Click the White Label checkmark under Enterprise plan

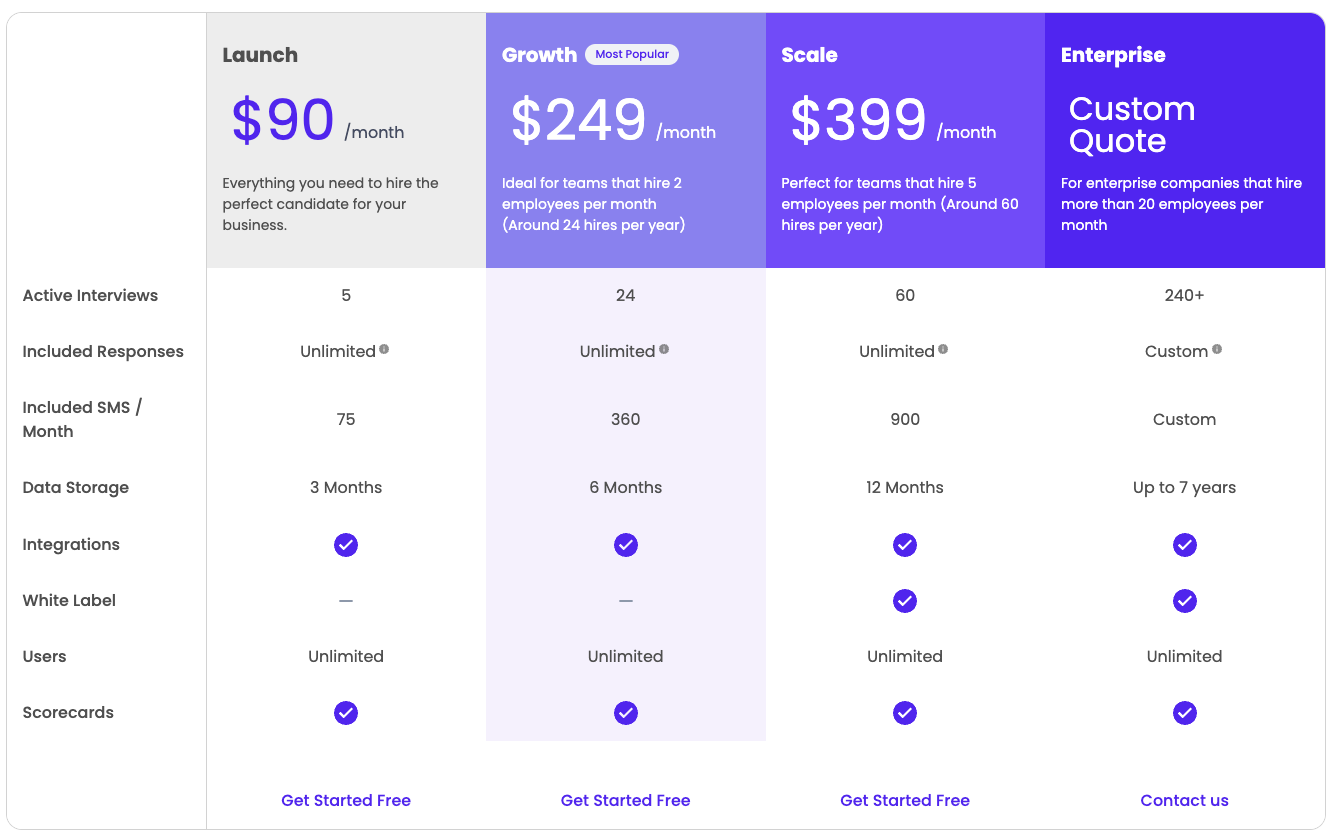1185,601
